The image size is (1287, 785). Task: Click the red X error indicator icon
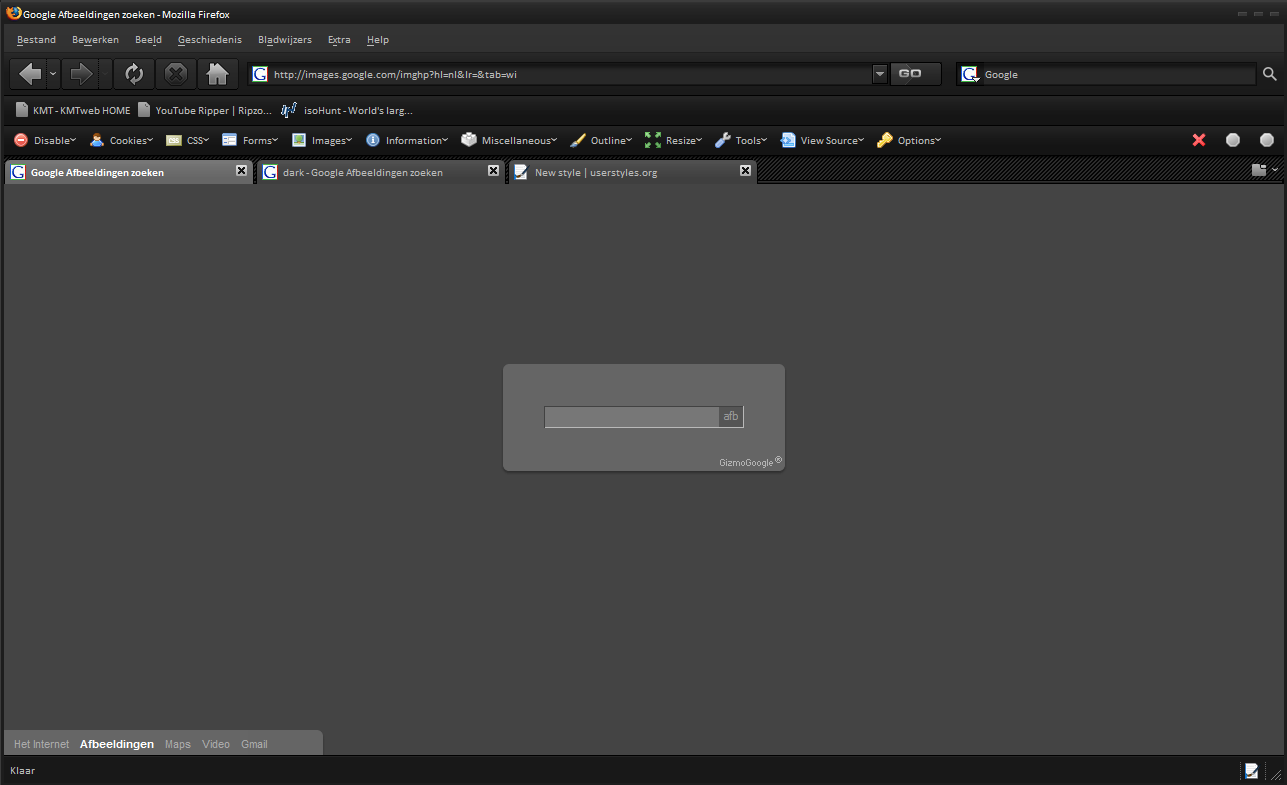[1199, 140]
